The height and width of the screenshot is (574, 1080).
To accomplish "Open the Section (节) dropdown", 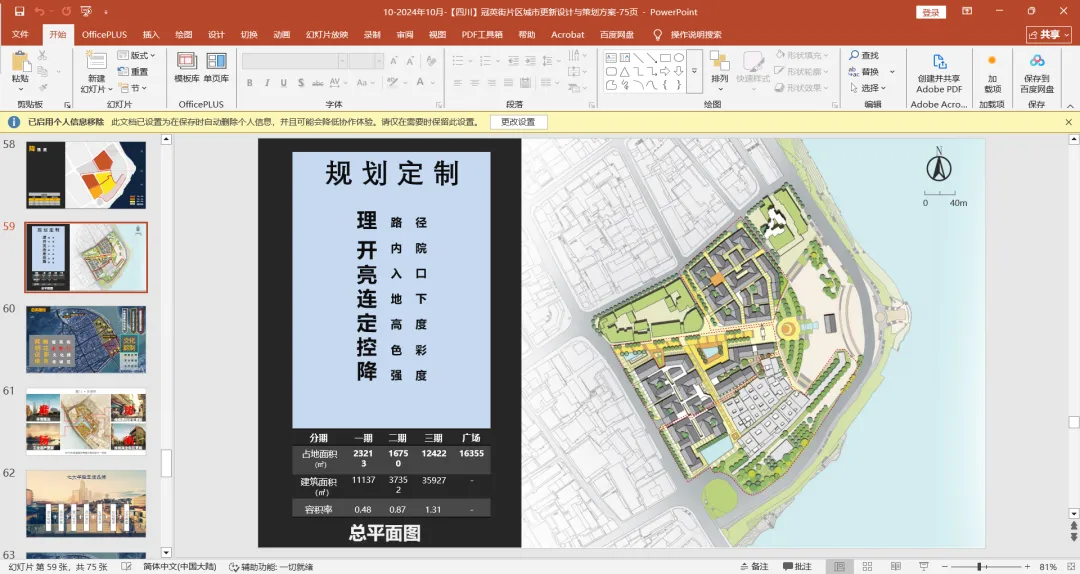I will 133,88.
